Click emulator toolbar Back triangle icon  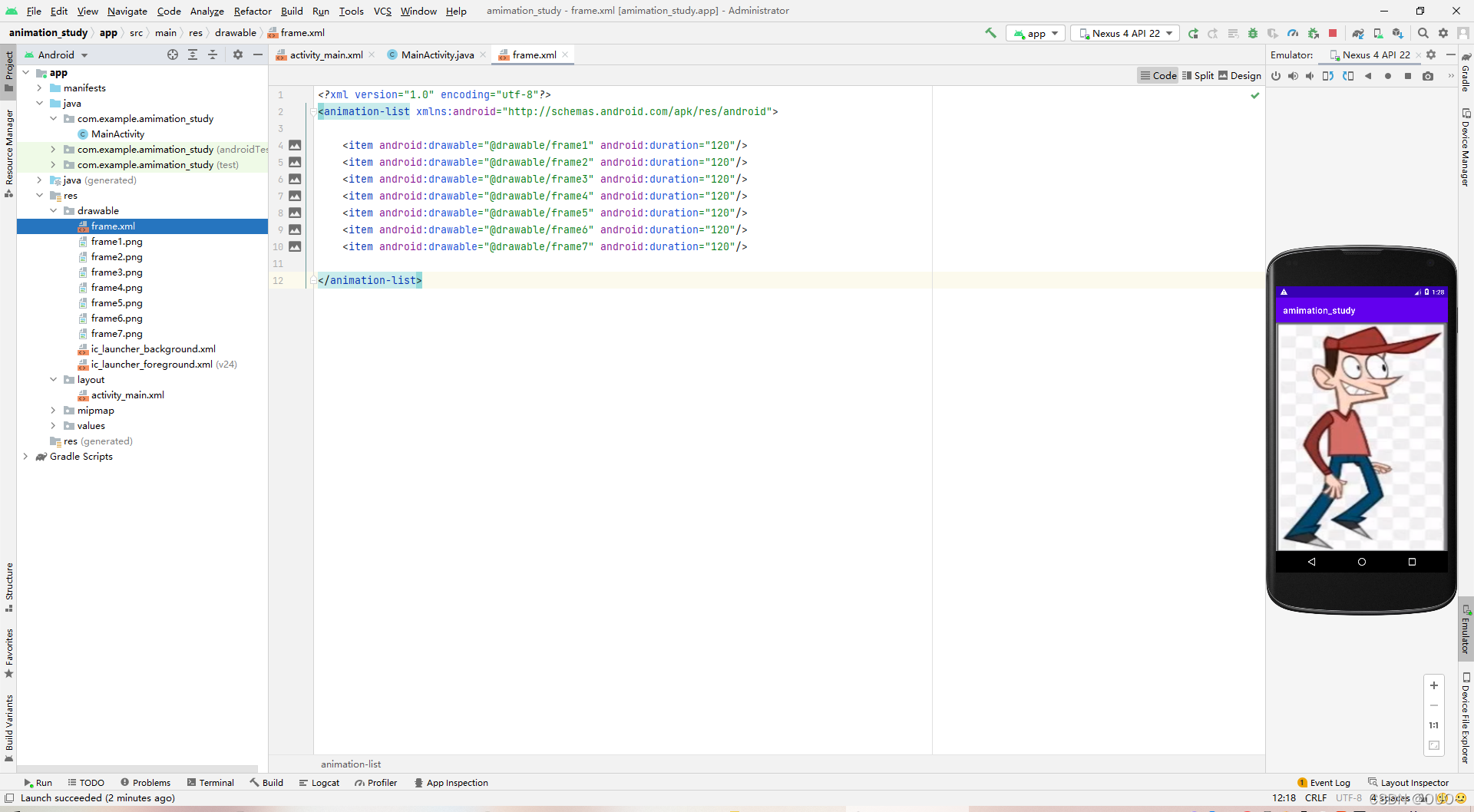(1368, 76)
